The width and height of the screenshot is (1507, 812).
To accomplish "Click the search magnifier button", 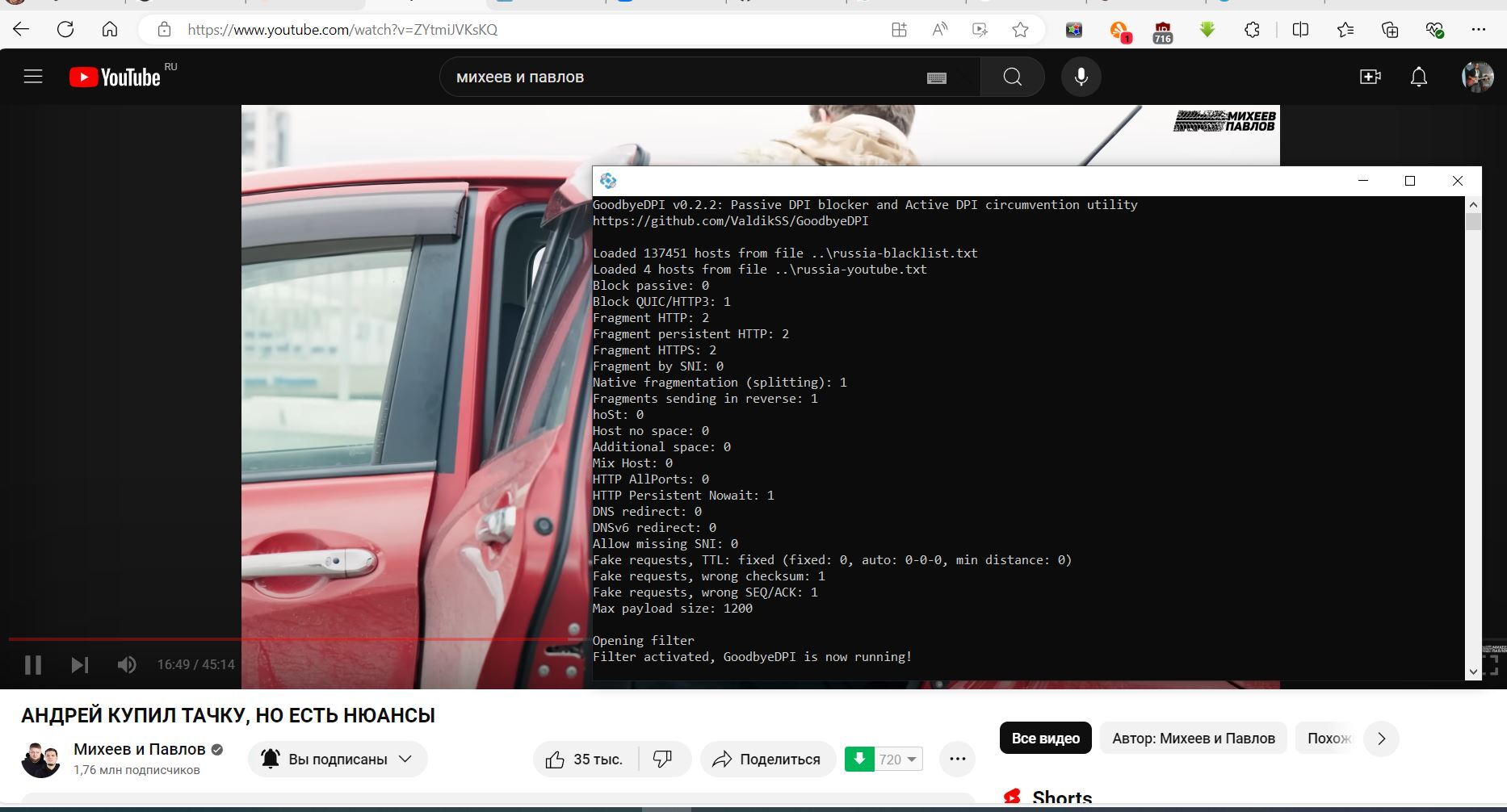I will 1012,77.
